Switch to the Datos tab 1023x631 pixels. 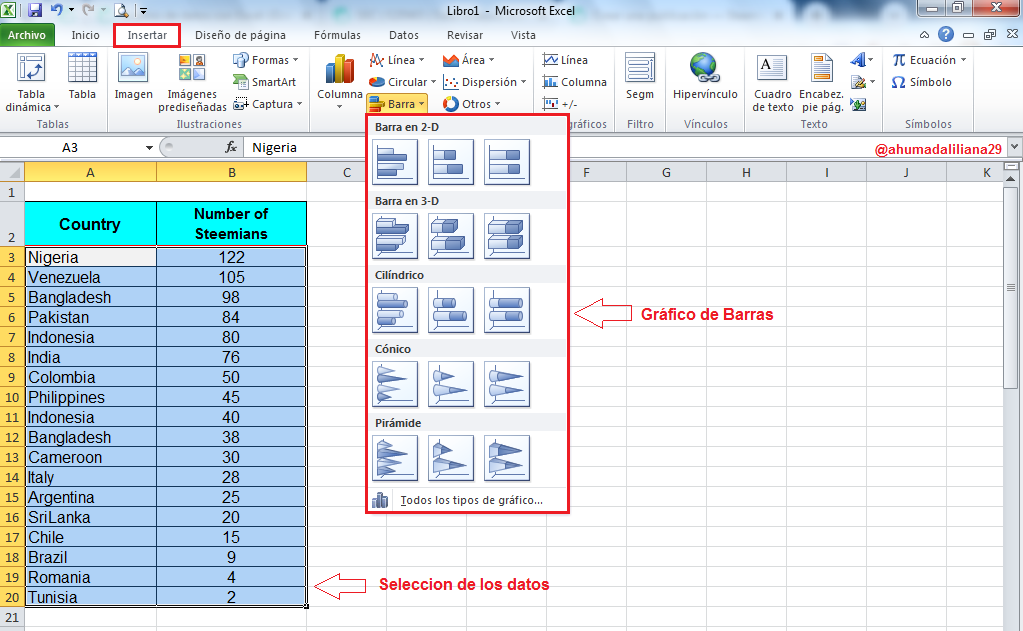tap(404, 35)
